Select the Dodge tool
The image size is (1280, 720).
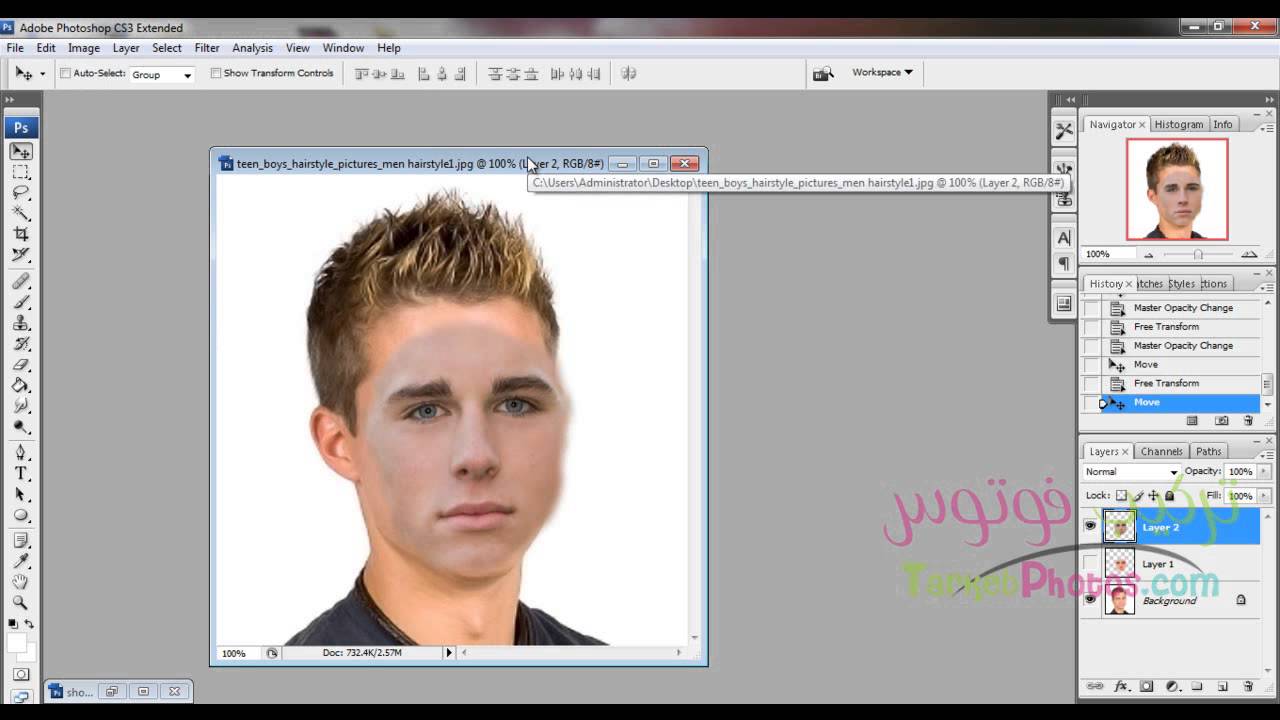[x=21, y=426]
